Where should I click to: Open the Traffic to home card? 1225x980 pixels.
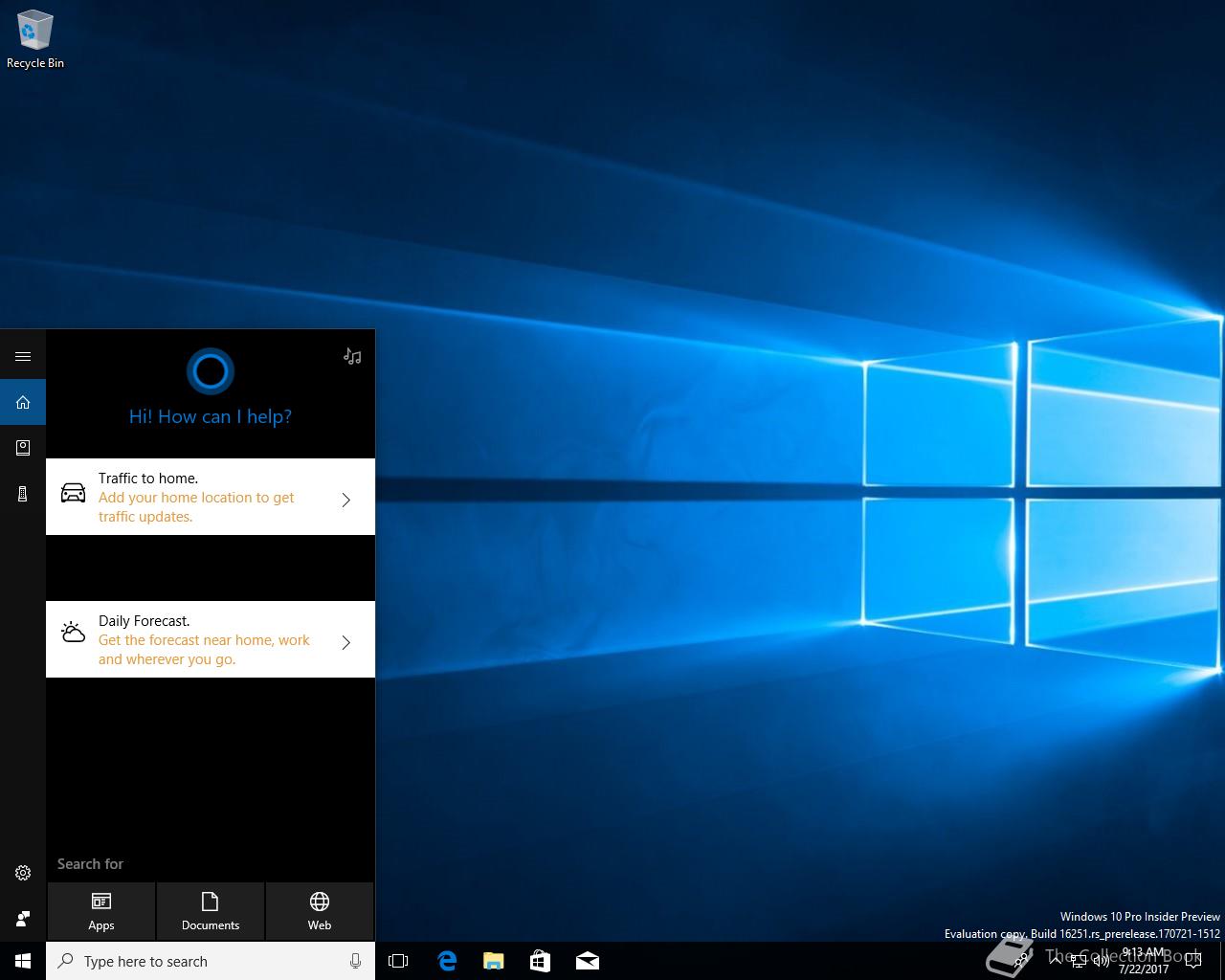(211, 497)
